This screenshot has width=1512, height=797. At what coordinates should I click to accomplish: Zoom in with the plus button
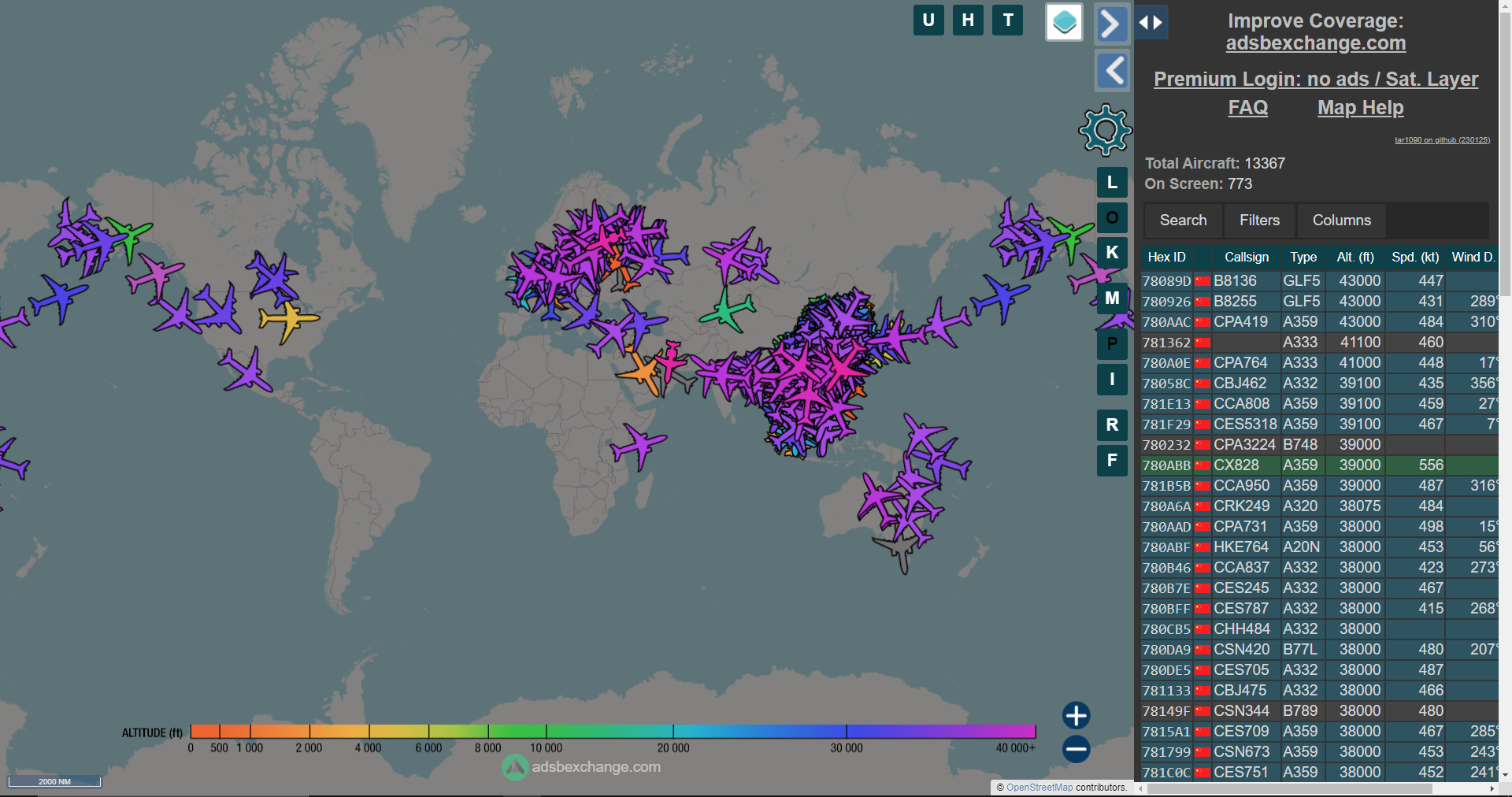point(1076,715)
